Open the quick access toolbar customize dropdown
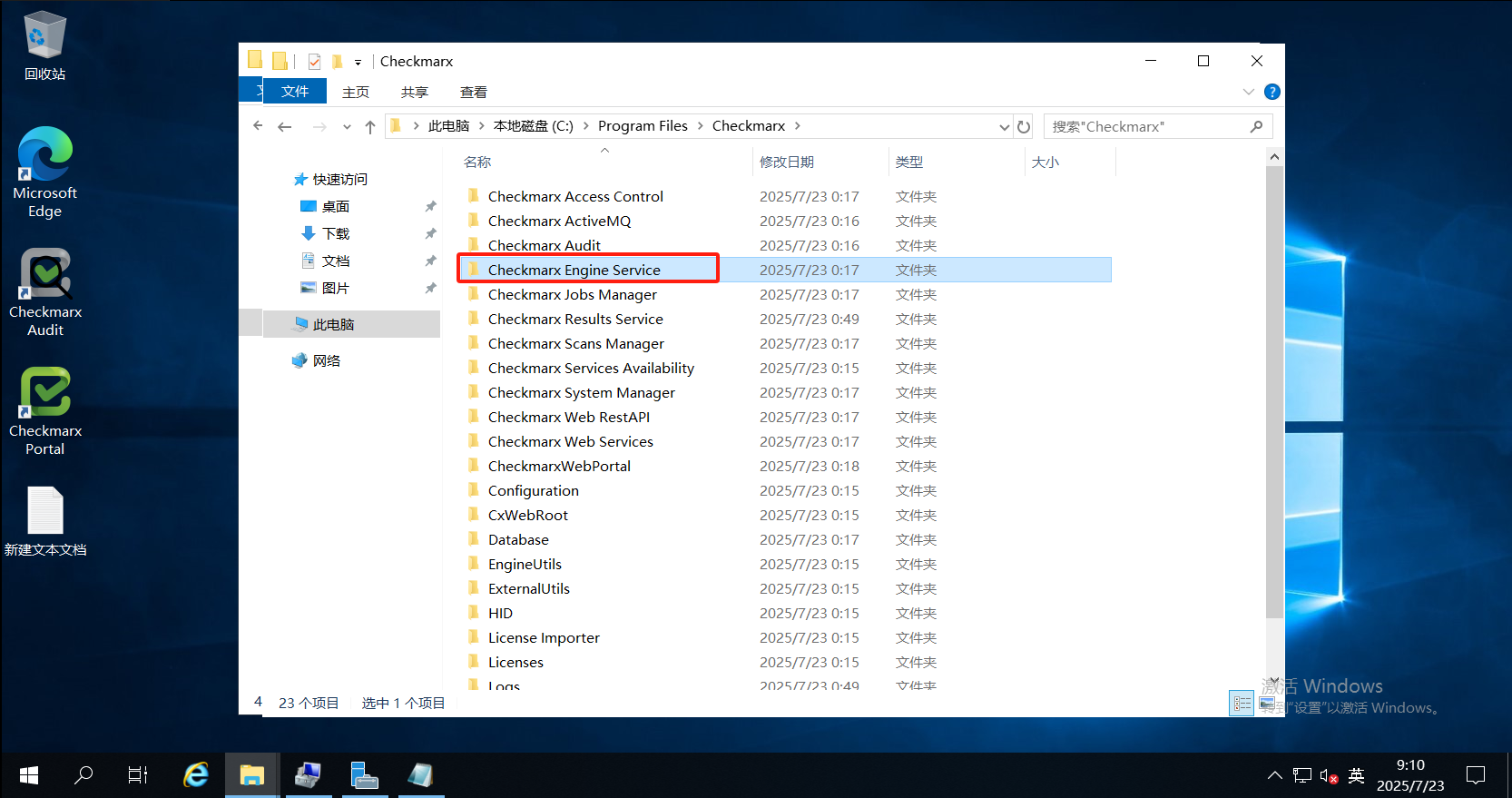 click(x=358, y=63)
